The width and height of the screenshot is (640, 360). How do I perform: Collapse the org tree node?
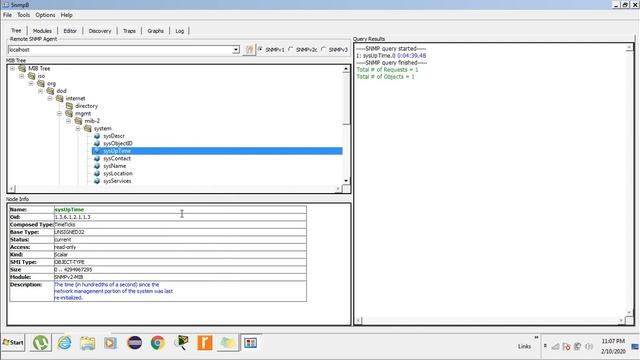(x=31, y=83)
